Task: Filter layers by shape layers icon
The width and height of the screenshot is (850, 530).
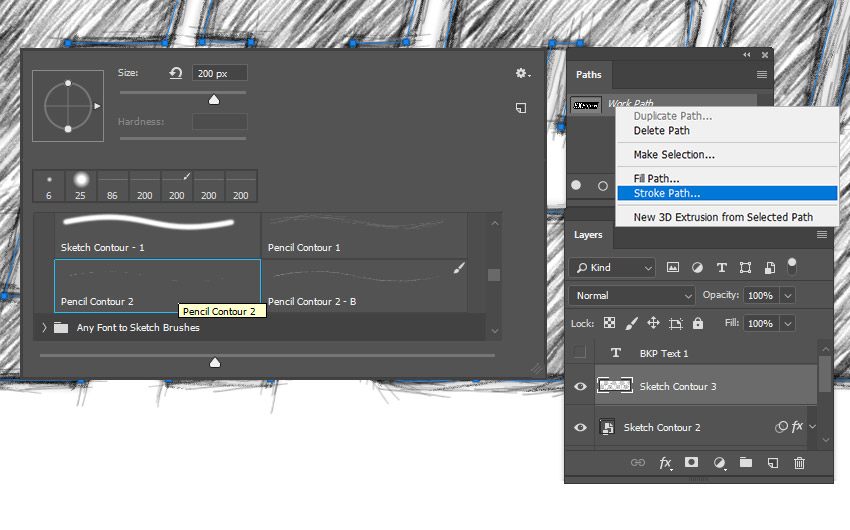Action: [x=745, y=267]
